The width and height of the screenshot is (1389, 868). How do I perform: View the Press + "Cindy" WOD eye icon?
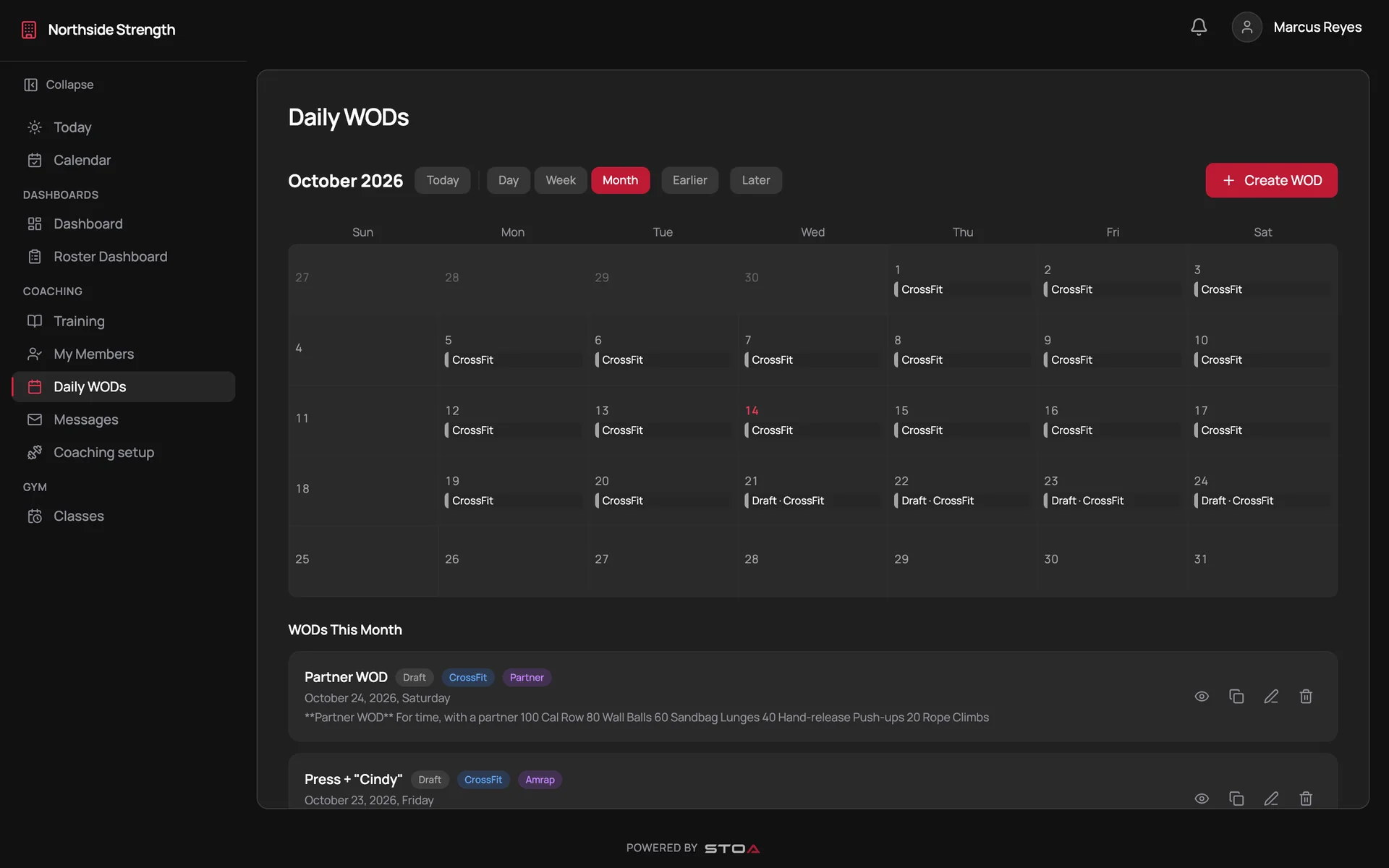[1202, 799]
